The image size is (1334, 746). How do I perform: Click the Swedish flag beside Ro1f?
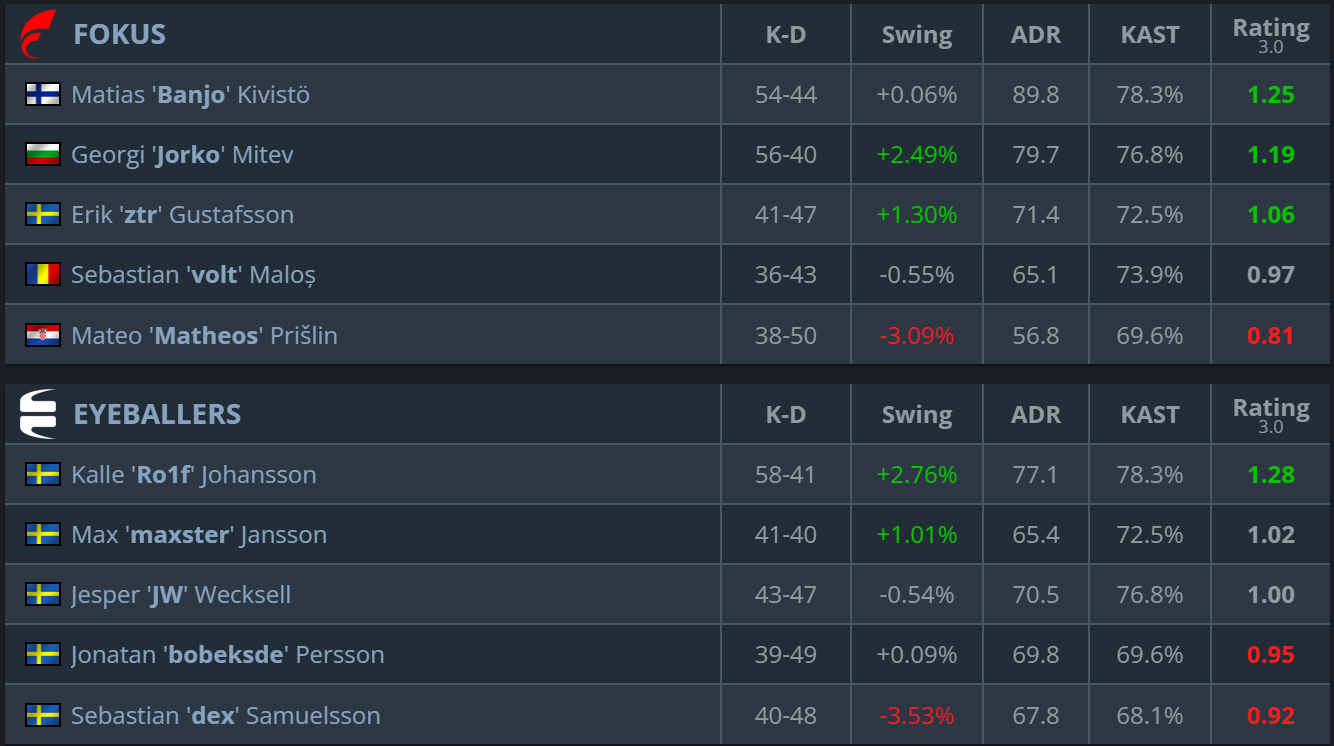click(43, 475)
